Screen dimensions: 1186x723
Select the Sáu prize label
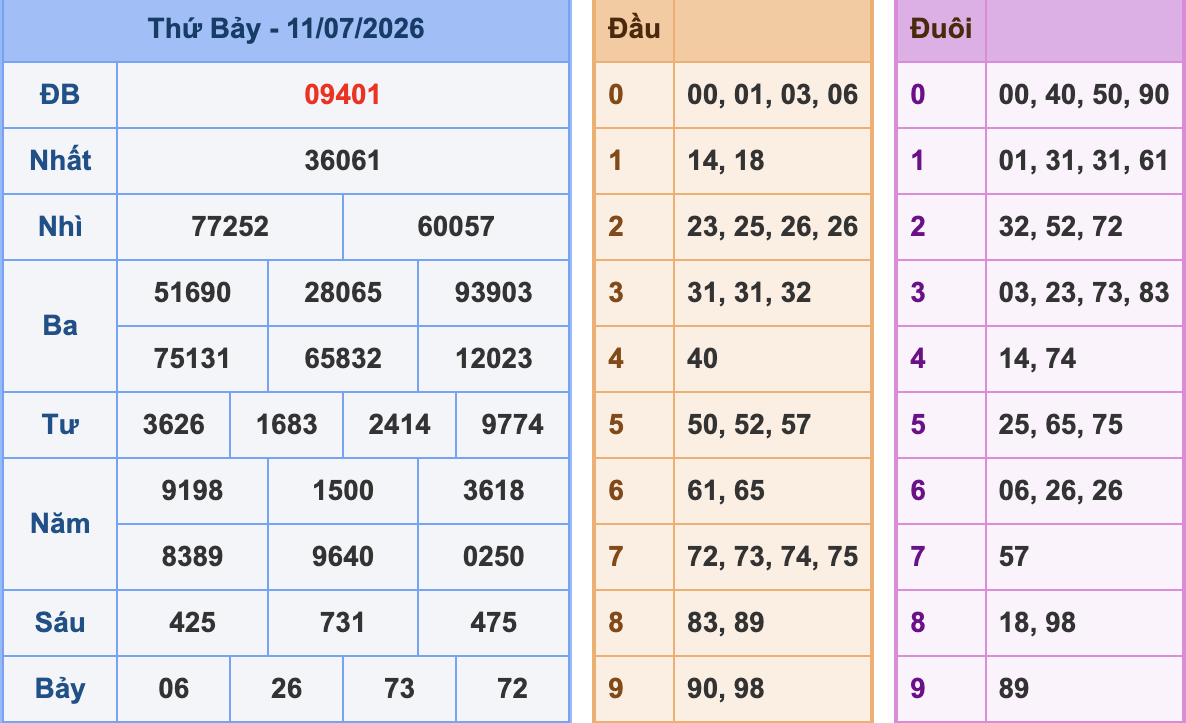point(60,622)
